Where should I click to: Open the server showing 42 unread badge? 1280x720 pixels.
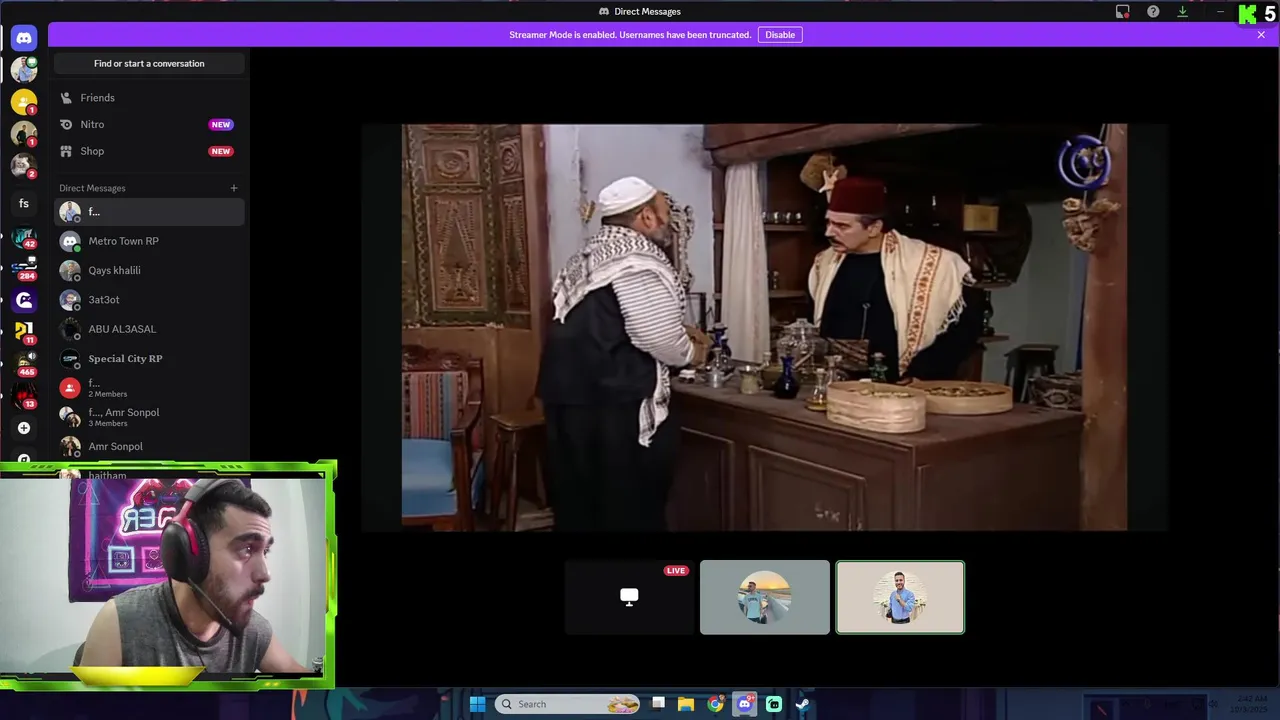click(x=24, y=238)
